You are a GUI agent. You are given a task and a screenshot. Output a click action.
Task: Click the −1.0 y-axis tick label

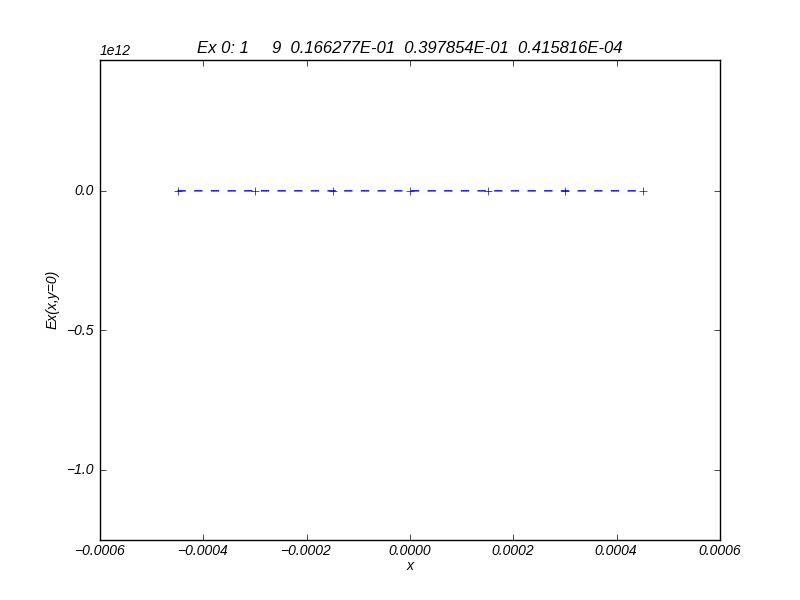[x=81, y=470]
